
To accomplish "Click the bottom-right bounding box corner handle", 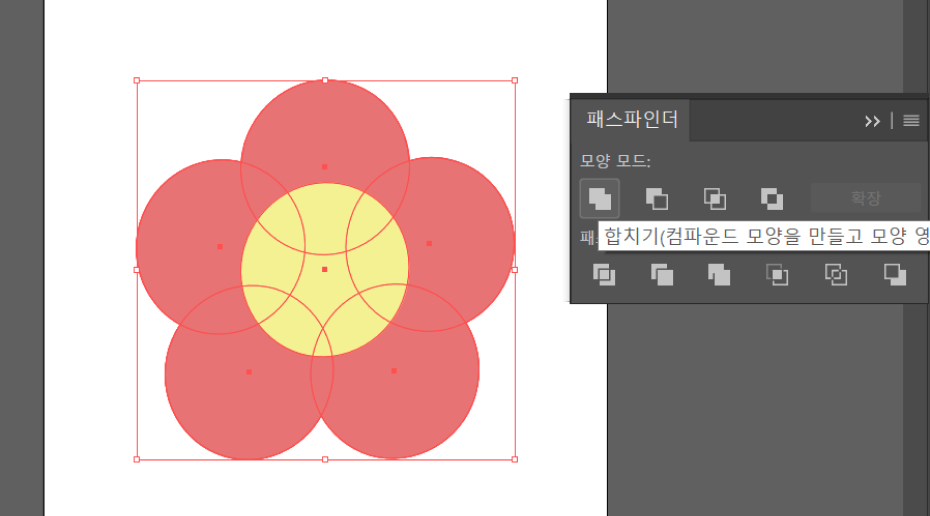I will pyautogui.click(x=515, y=459).
